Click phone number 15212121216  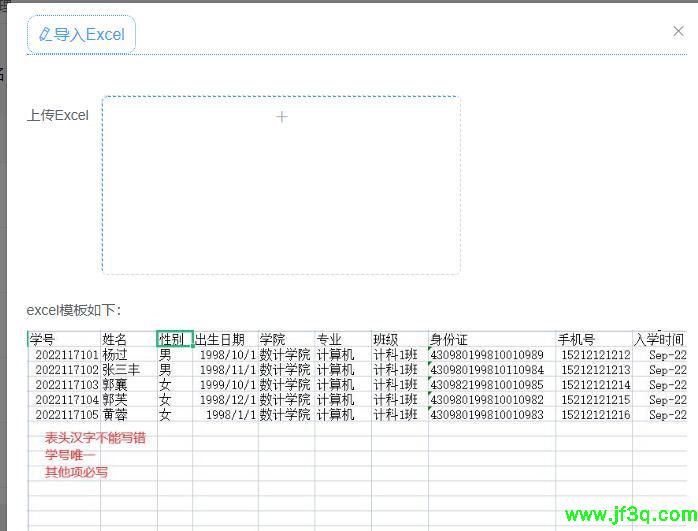pyautogui.click(x=596, y=415)
